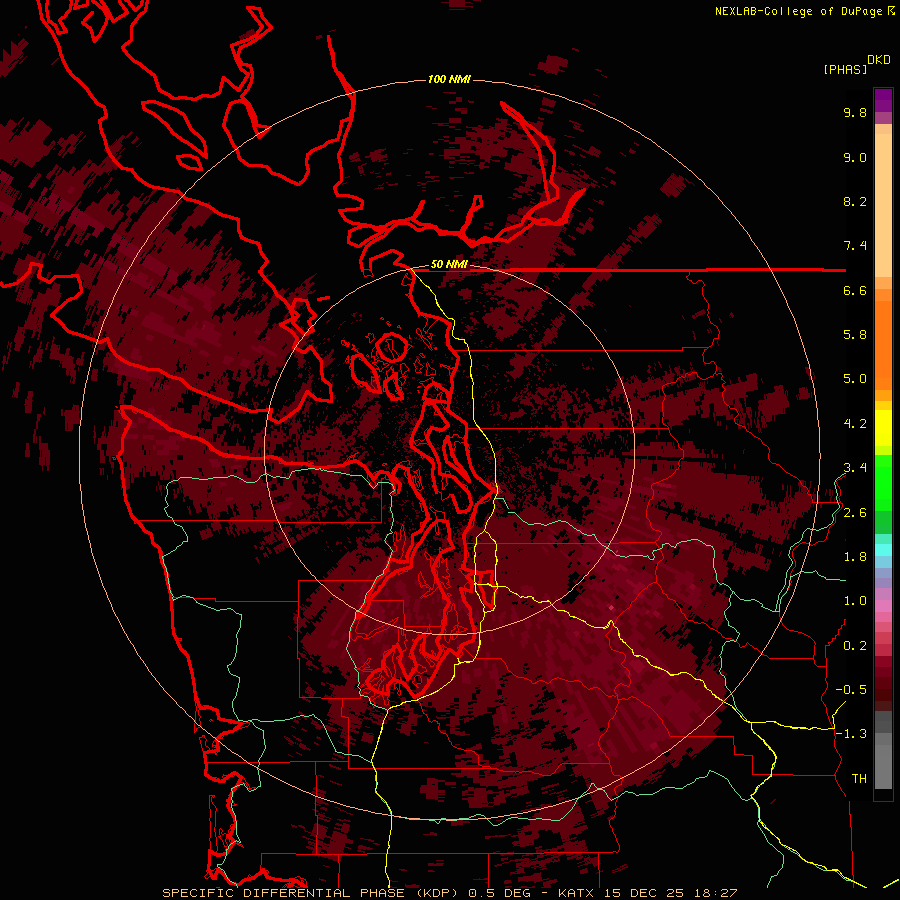Pick the 9.8 value on the scale
900x900 pixels.
click(x=855, y=112)
